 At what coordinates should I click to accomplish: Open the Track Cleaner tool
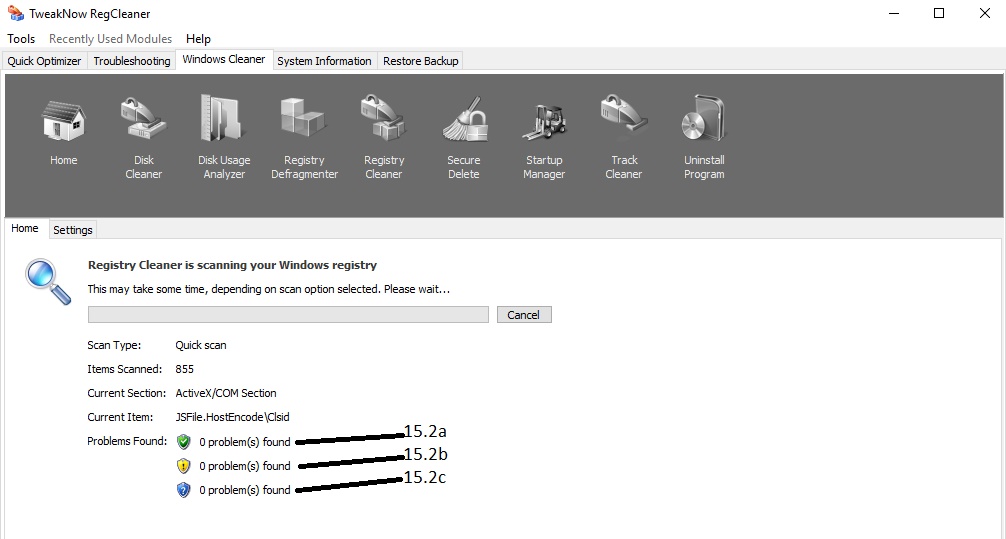pyautogui.click(x=624, y=117)
